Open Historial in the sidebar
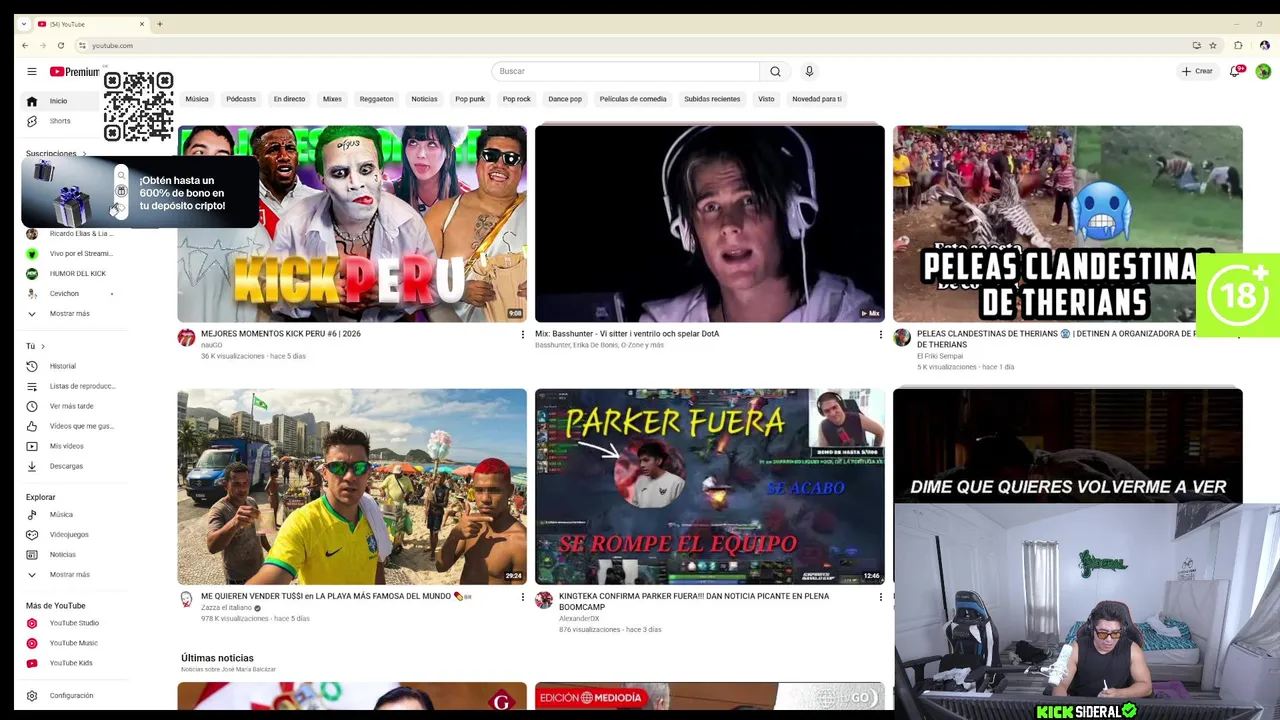This screenshot has height=720, width=1280. [x=62, y=366]
